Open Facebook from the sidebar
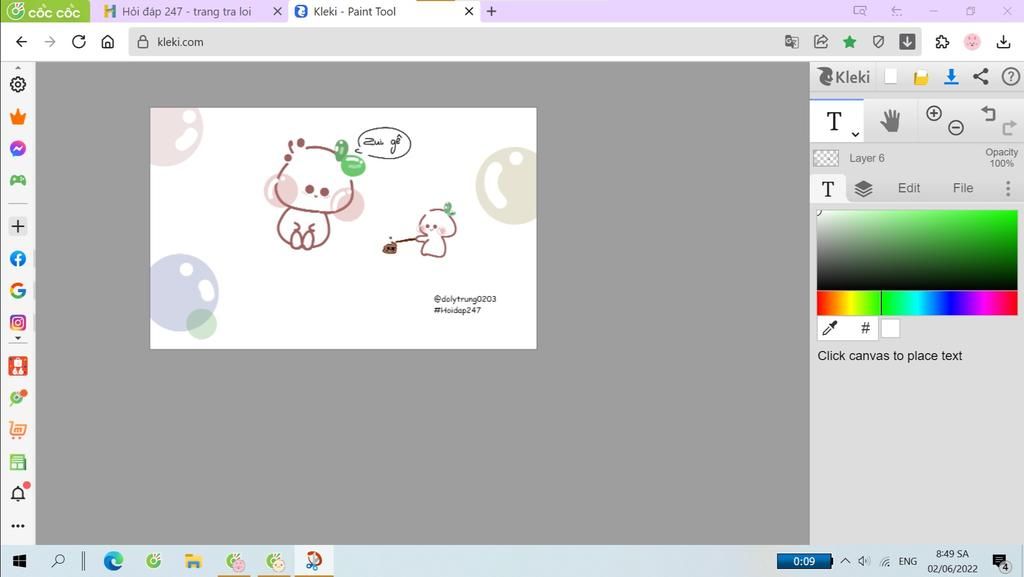The width and height of the screenshot is (1024, 577). coord(18,259)
